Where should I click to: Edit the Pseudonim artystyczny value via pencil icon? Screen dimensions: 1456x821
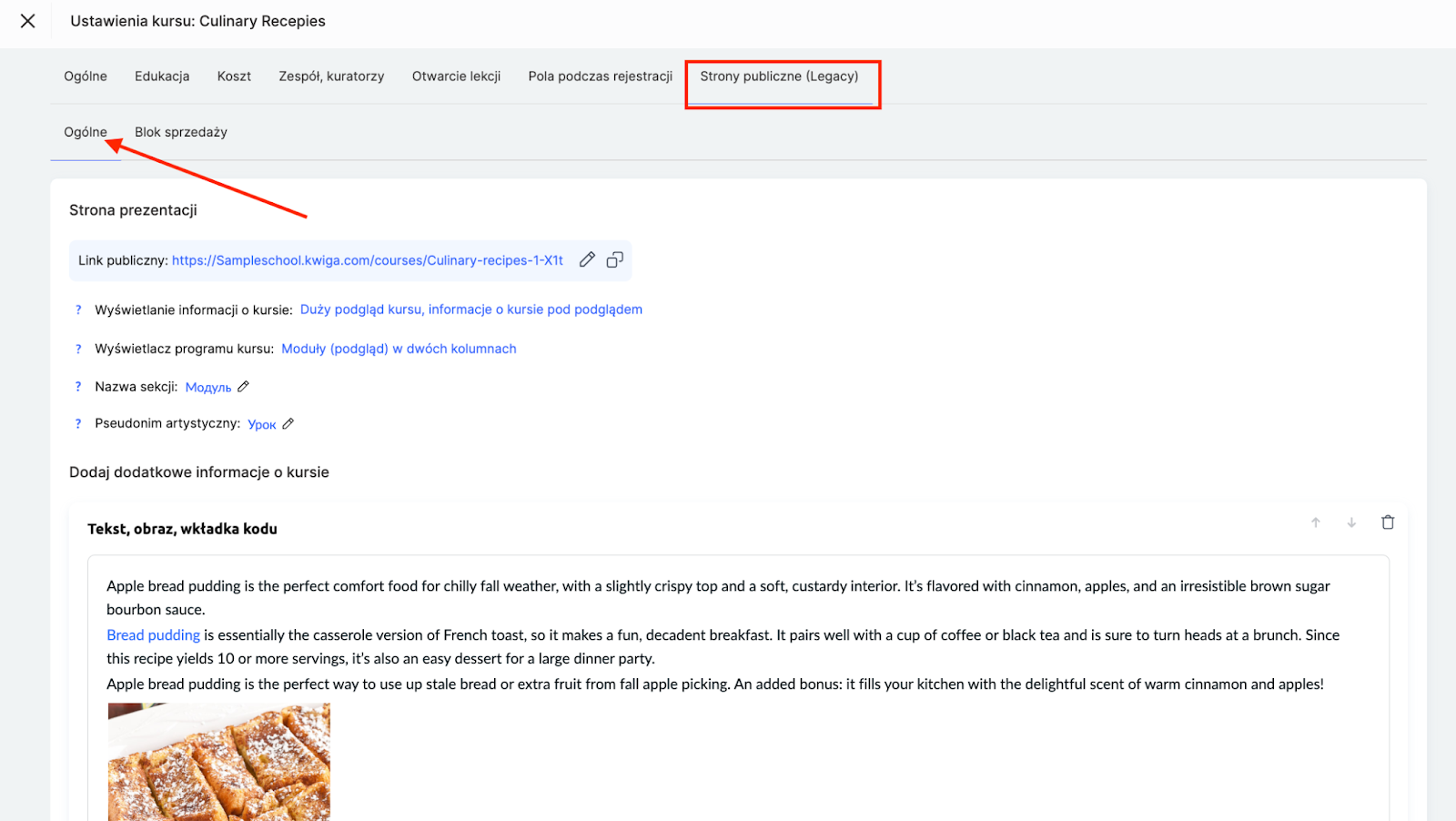coord(288,423)
